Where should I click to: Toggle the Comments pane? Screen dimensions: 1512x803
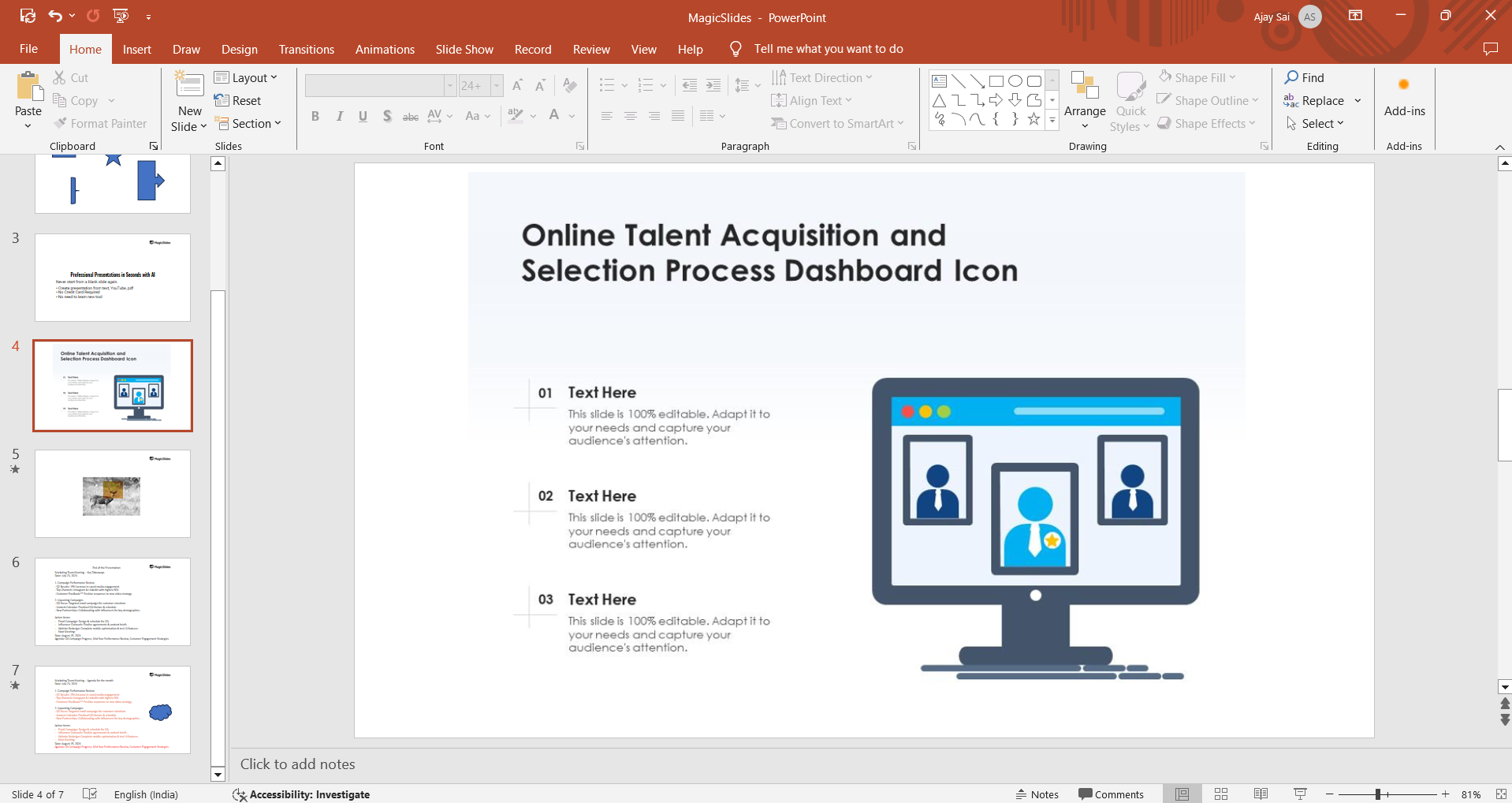click(1111, 794)
